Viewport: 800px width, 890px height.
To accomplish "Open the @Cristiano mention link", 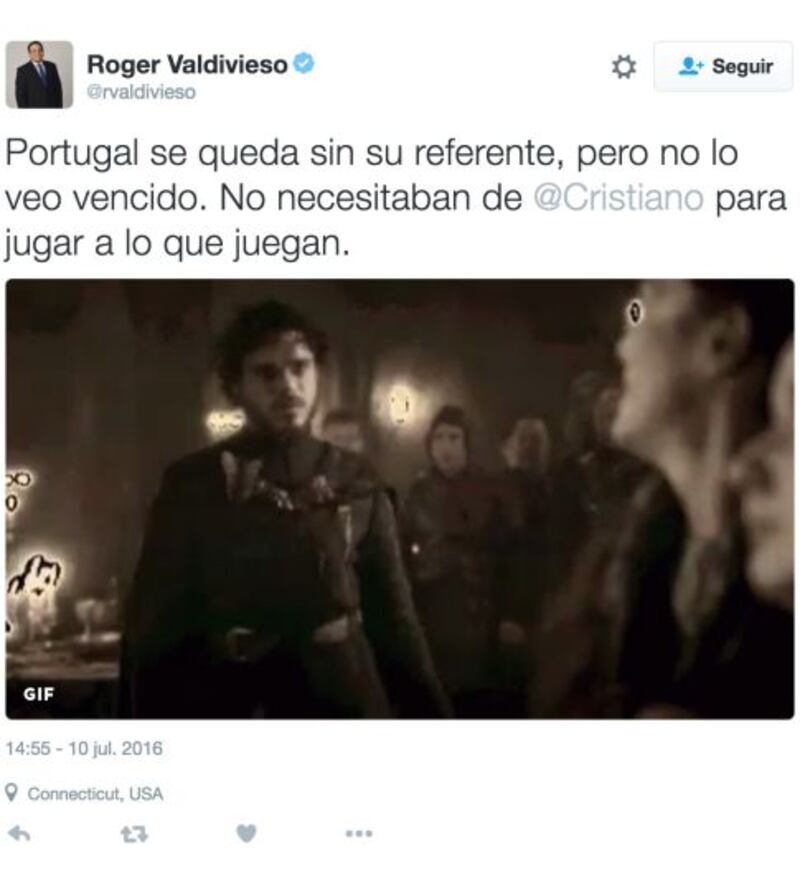I will 618,198.
